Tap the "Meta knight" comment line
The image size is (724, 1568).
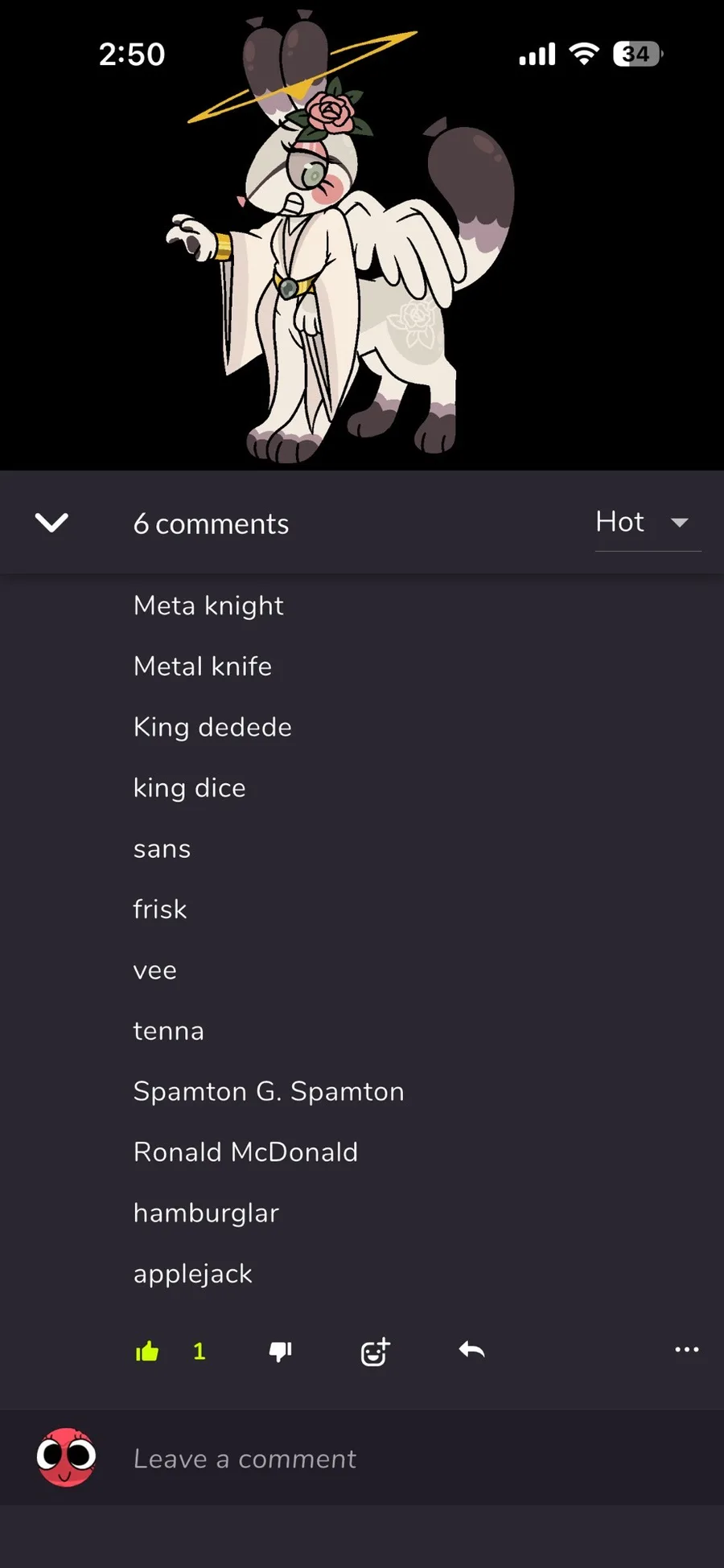click(208, 605)
